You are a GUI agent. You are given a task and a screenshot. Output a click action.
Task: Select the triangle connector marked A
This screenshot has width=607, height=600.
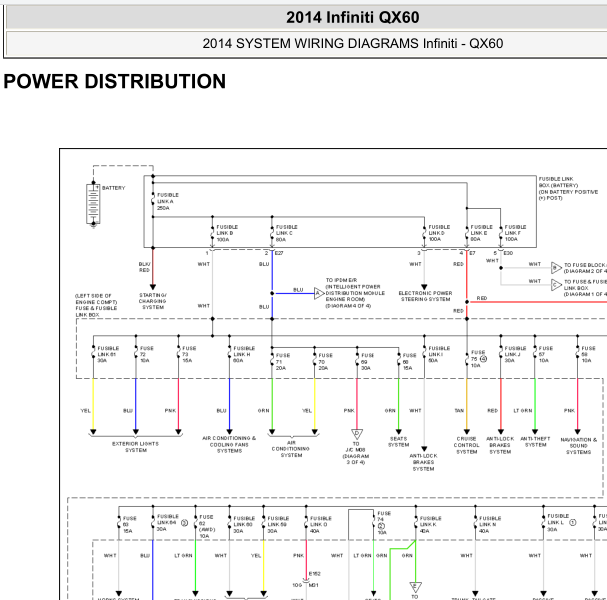[x=319, y=293]
